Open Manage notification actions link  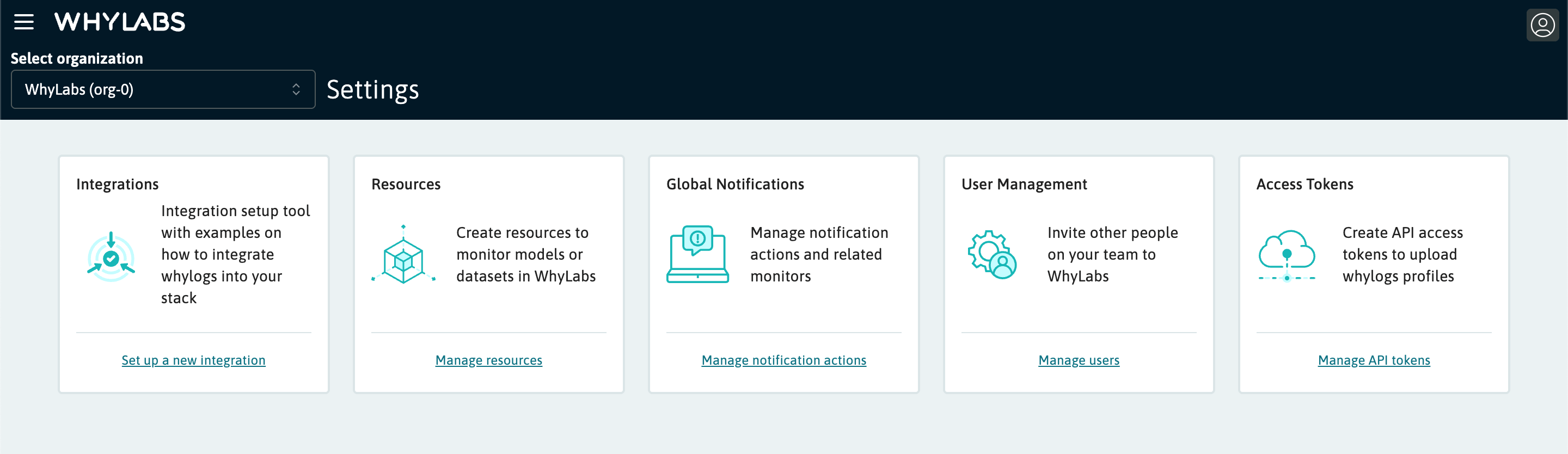[784, 360]
